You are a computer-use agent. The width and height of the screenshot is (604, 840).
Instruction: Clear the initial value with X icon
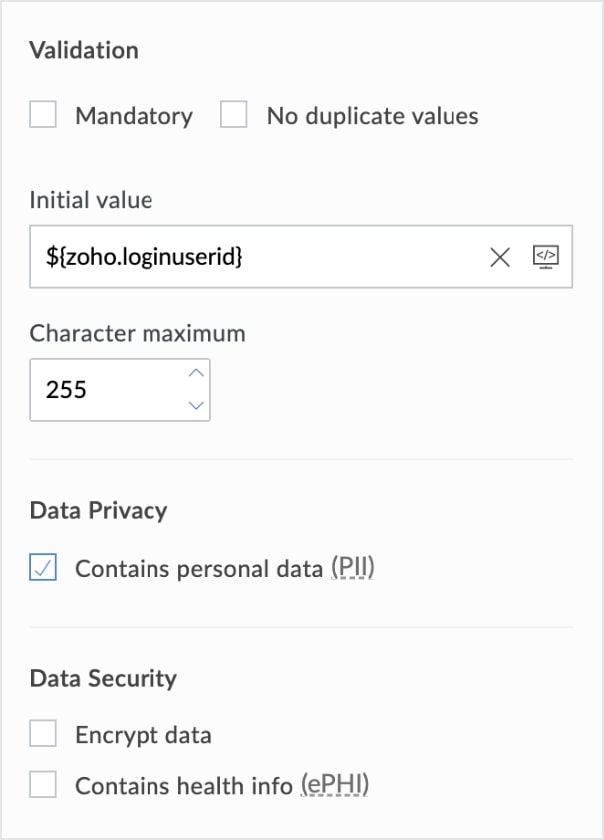click(x=500, y=258)
